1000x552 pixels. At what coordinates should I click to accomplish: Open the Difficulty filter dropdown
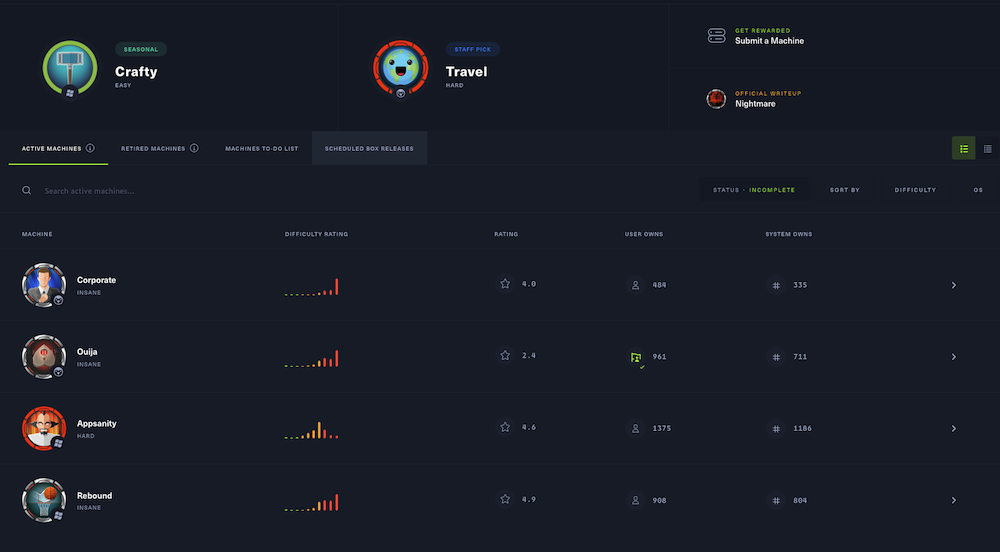pyautogui.click(x=915, y=190)
